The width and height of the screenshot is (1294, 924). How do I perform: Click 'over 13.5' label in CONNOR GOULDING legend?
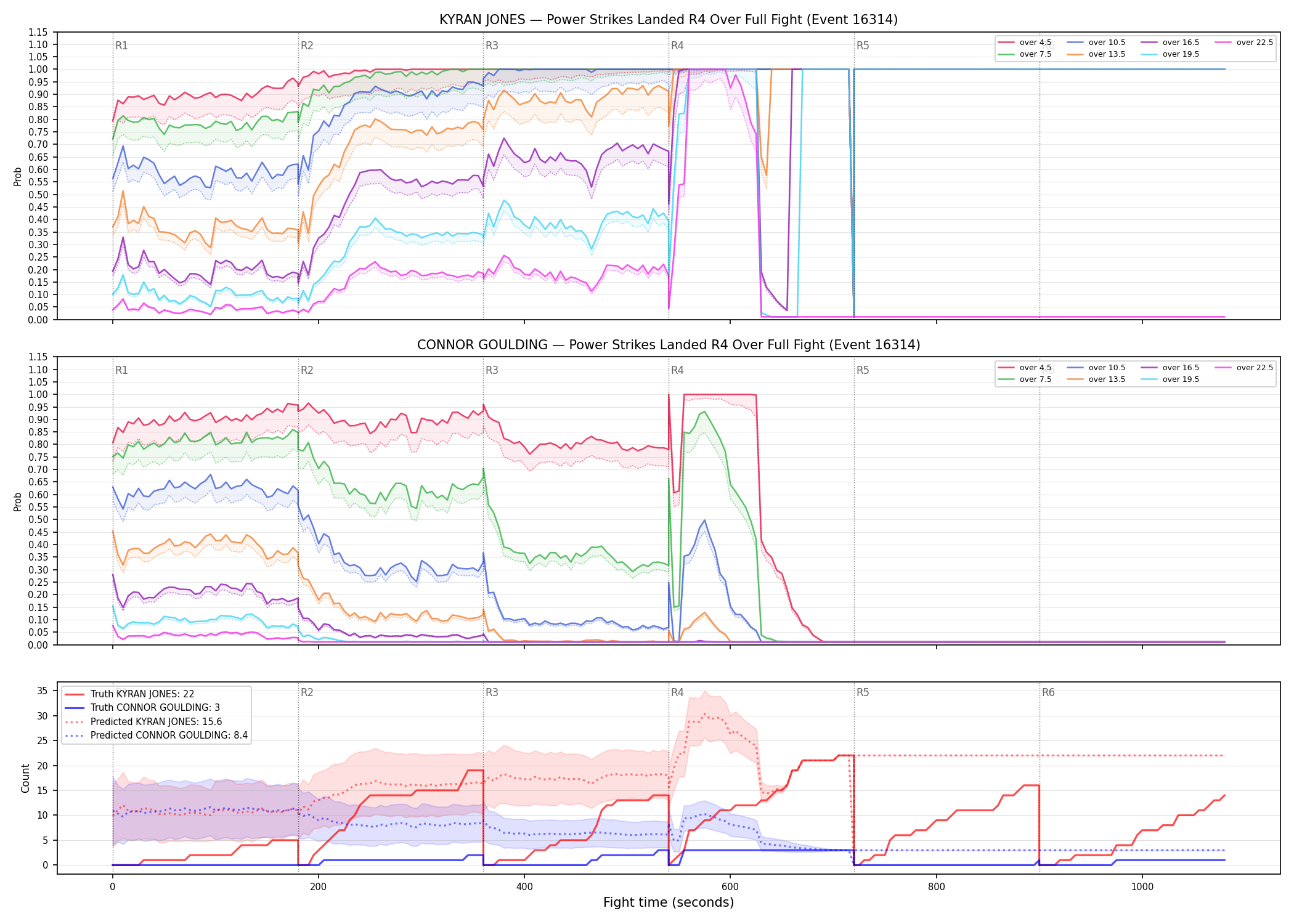(1107, 379)
